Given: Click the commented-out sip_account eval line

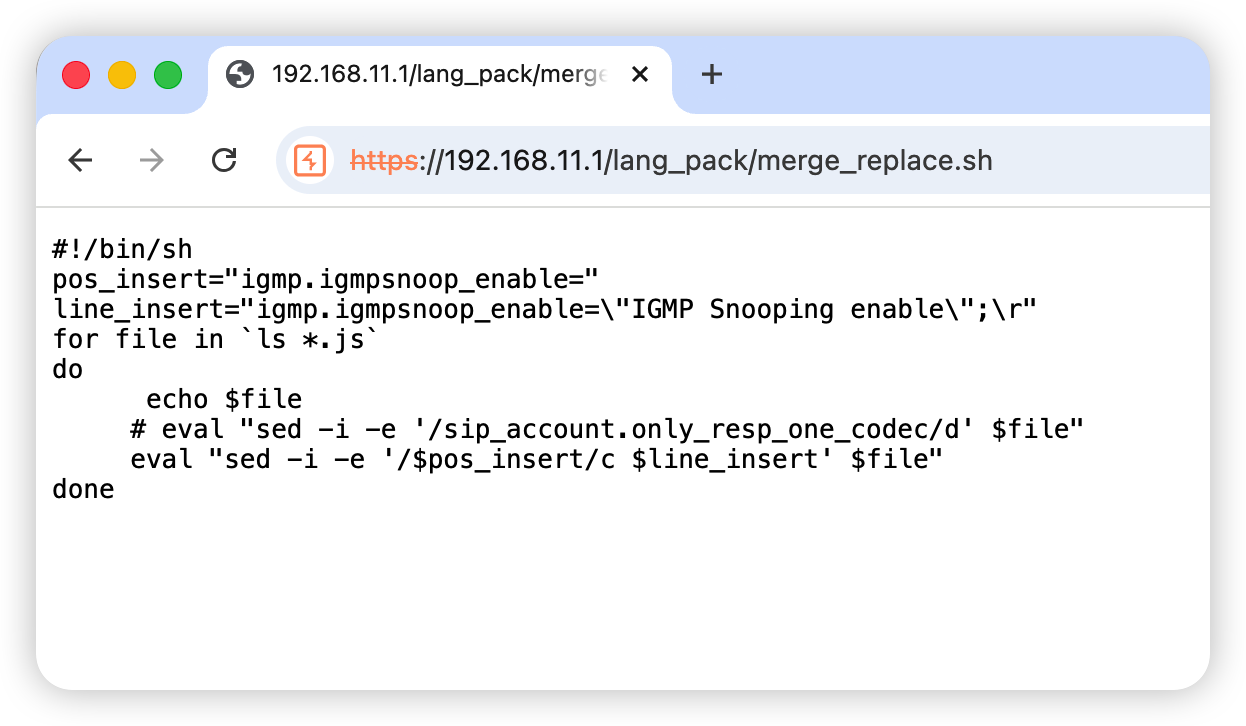Looking at the screenshot, I should 607,430.
